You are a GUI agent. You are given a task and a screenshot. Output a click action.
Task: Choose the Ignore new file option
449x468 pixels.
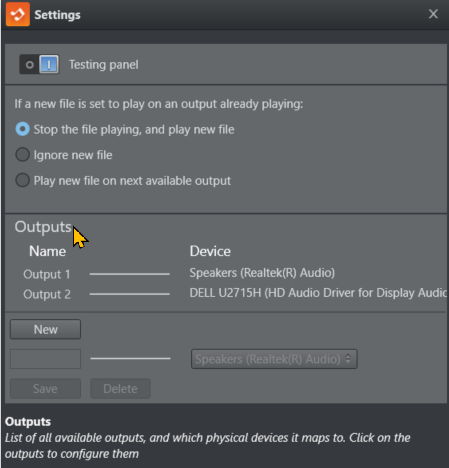point(22,155)
